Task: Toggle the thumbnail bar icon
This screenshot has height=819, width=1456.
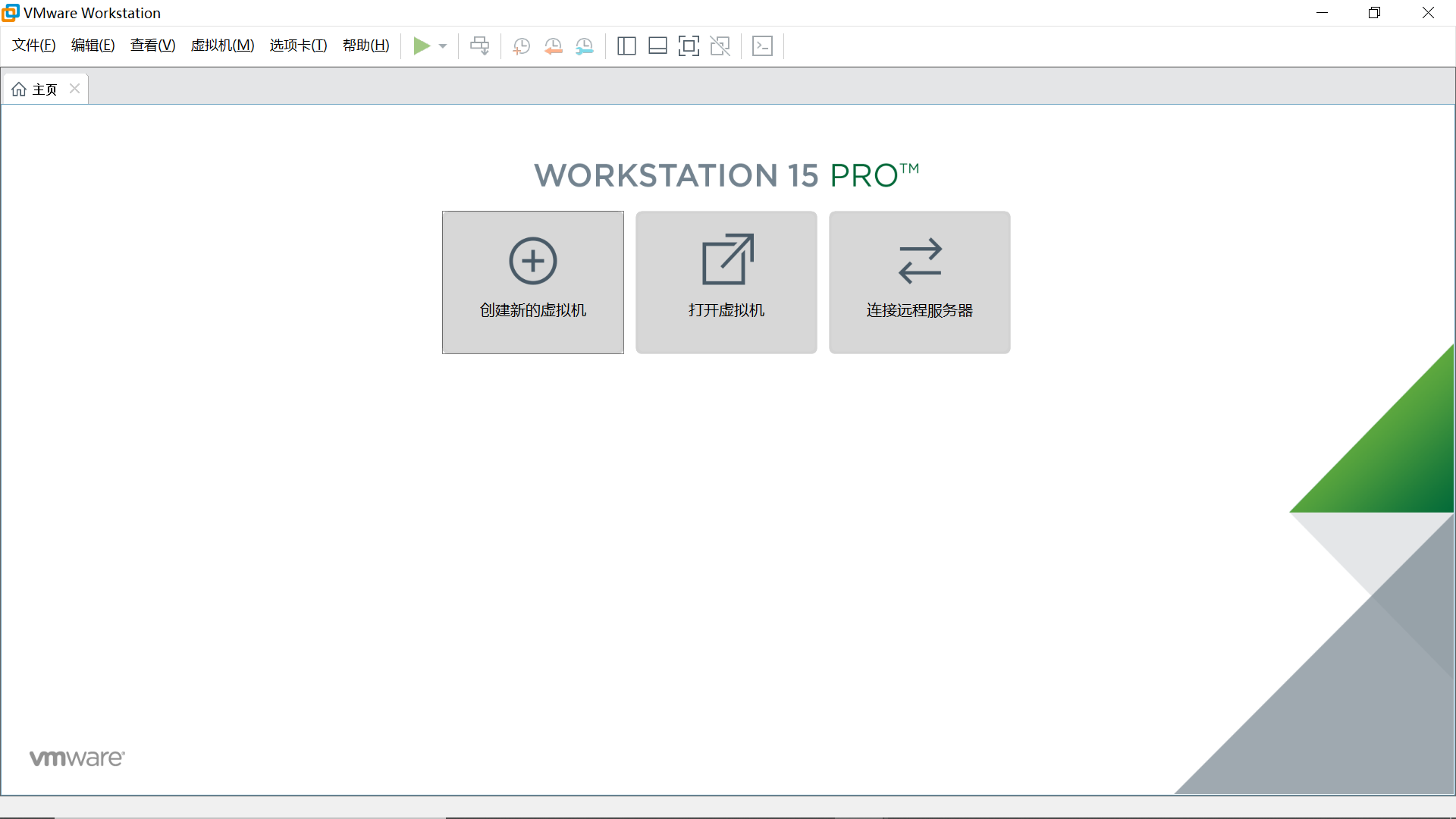Action: point(657,46)
